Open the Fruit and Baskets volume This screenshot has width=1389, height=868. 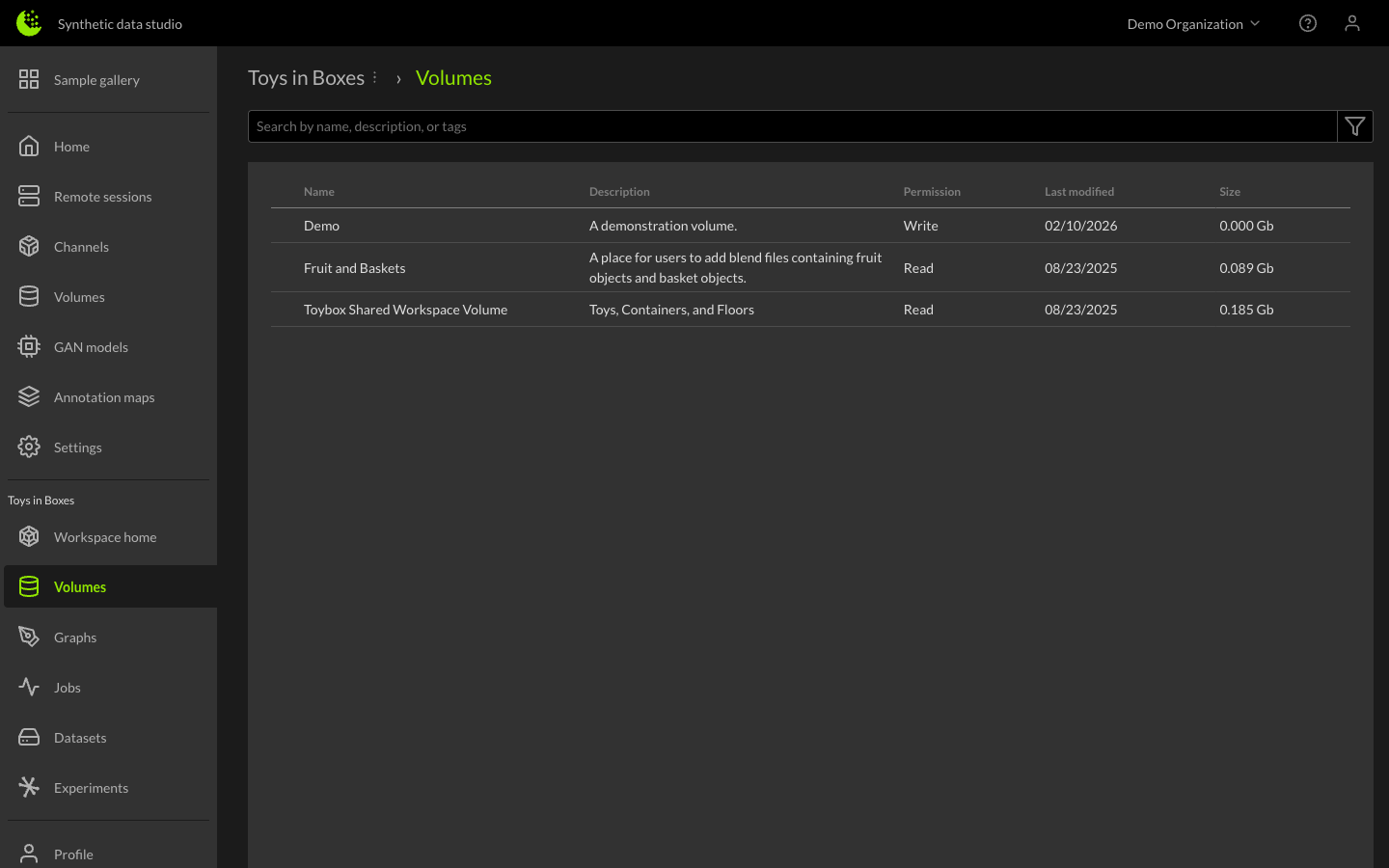tap(354, 268)
